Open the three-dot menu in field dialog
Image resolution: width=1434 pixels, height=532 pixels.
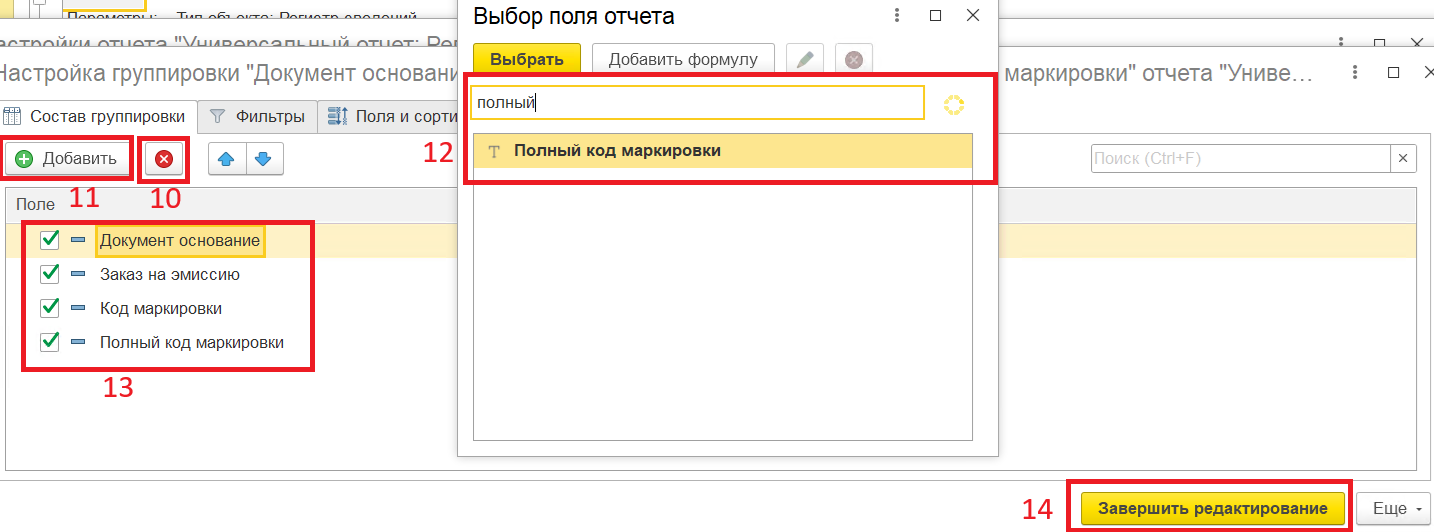tap(897, 16)
